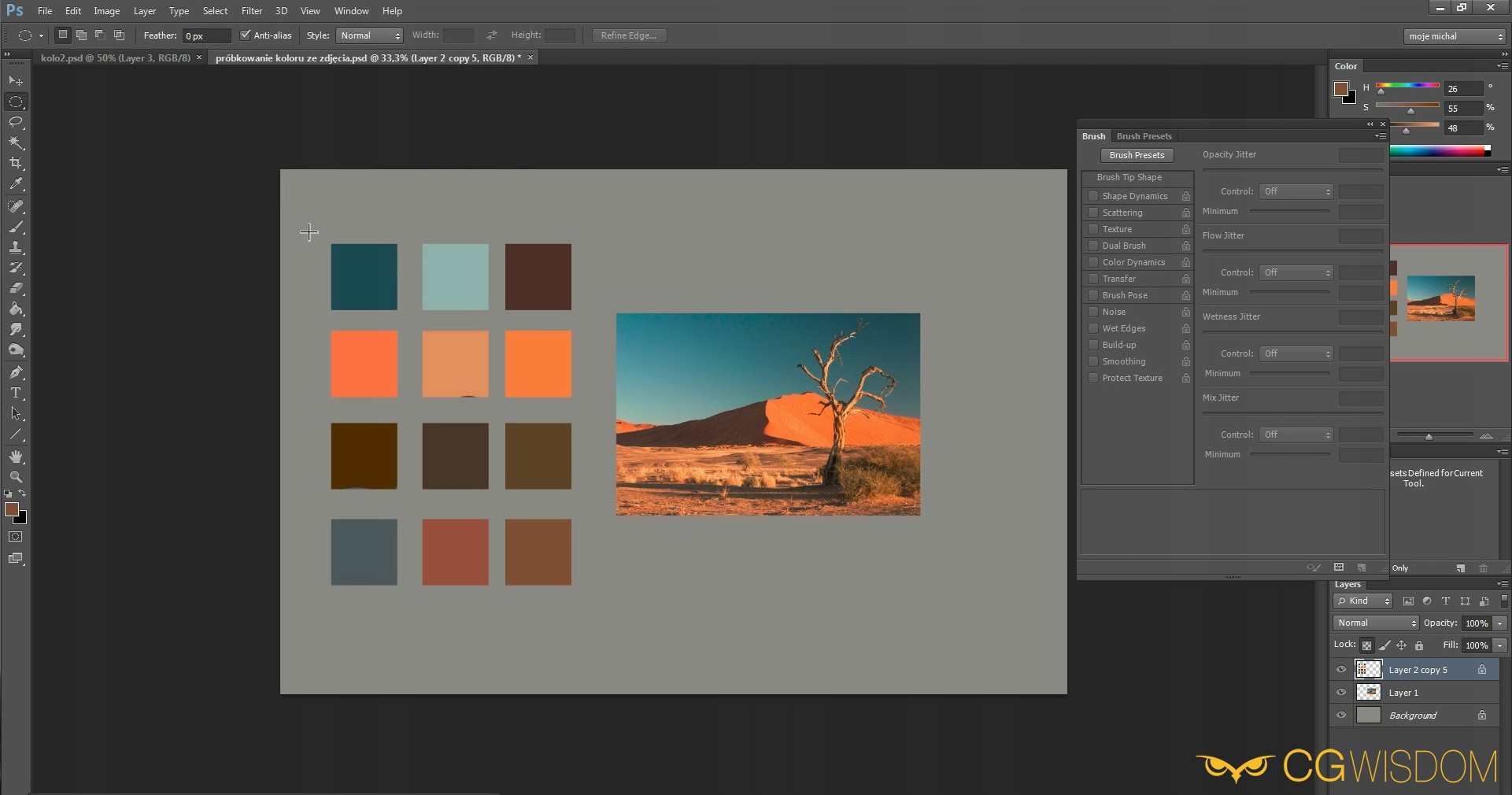The height and width of the screenshot is (795, 1512).
Task: Select the Horizontal Type tool
Action: click(x=16, y=393)
